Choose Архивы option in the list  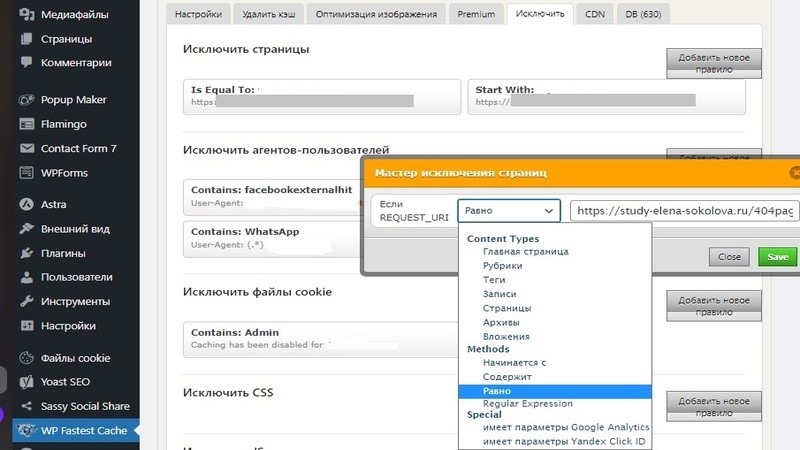click(x=501, y=323)
